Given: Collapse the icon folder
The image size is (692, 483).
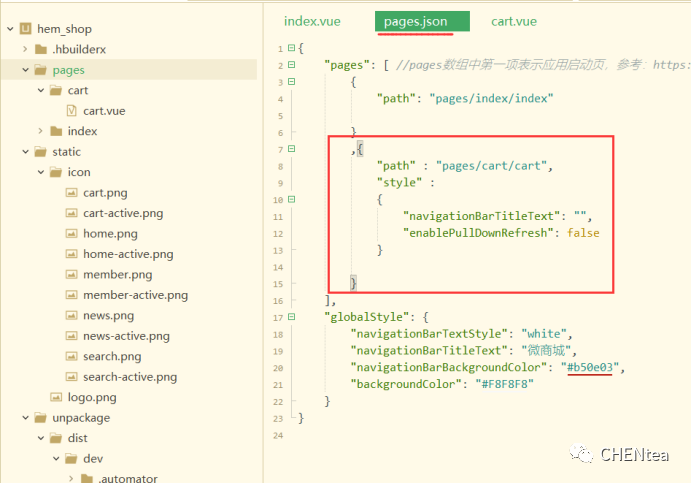Looking at the screenshot, I should [x=40, y=172].
